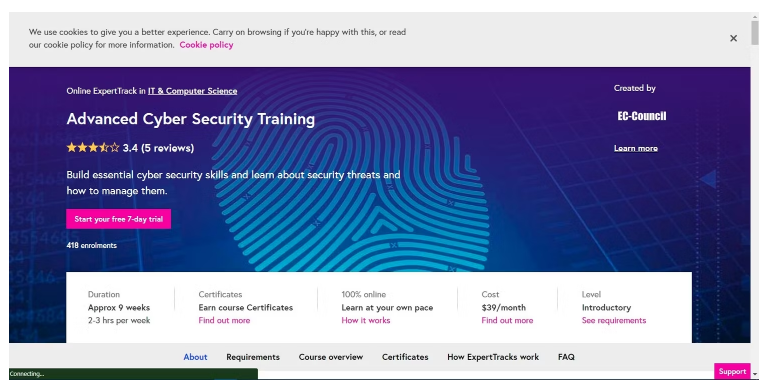Open the See requirements link
Screen dimensions: 769x391
click(x=614, y=320)
